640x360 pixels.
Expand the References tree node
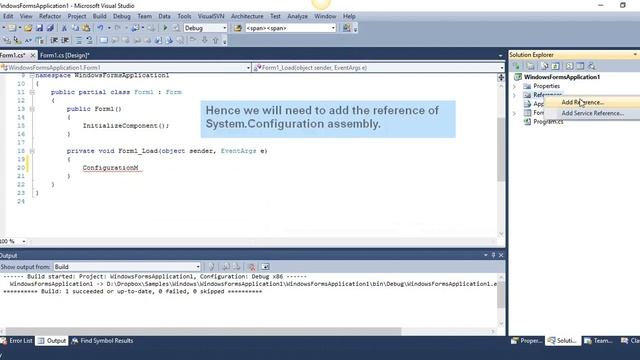point(514,95)
